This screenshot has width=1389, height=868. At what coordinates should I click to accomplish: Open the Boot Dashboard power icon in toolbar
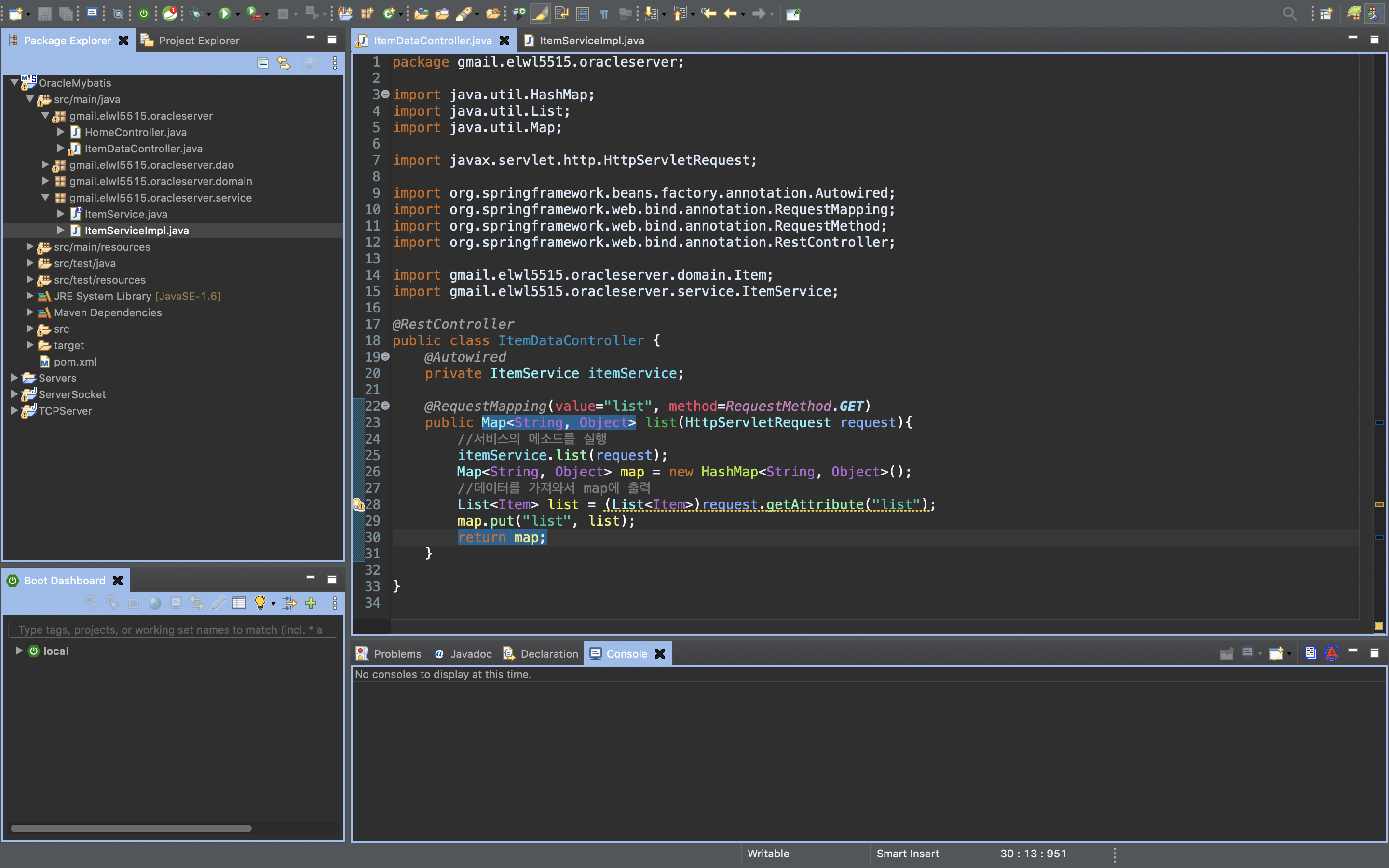[x=144, y=13]
